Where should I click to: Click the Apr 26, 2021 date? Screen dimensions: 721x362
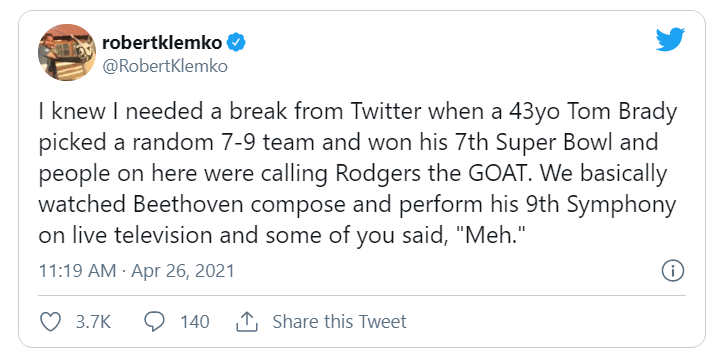tap(183, 270)
